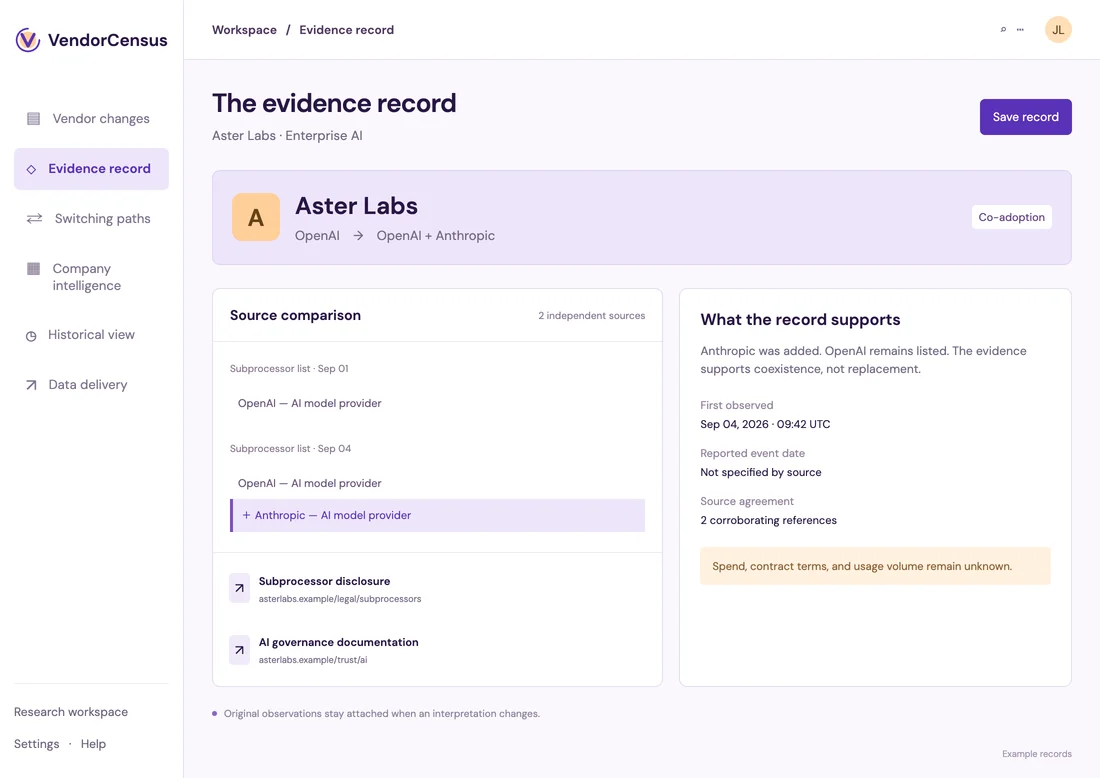Open the JL user avatar

tap(1058, 29)
